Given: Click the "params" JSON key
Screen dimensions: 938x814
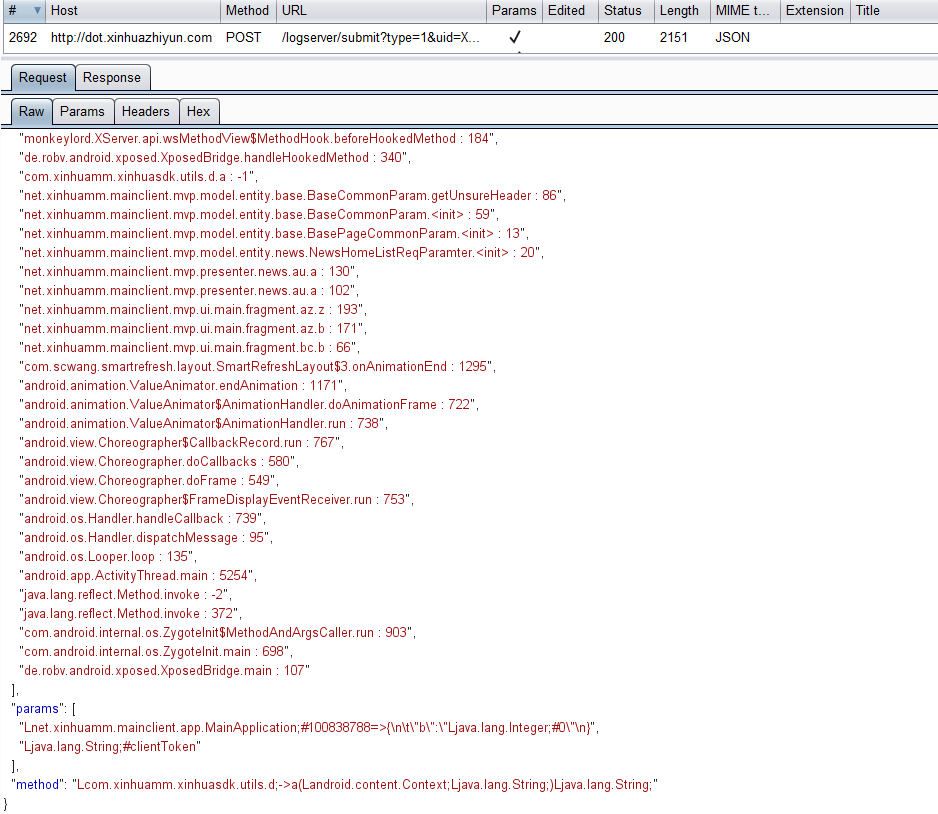Looking at the screenshot, I should (37, 709).
